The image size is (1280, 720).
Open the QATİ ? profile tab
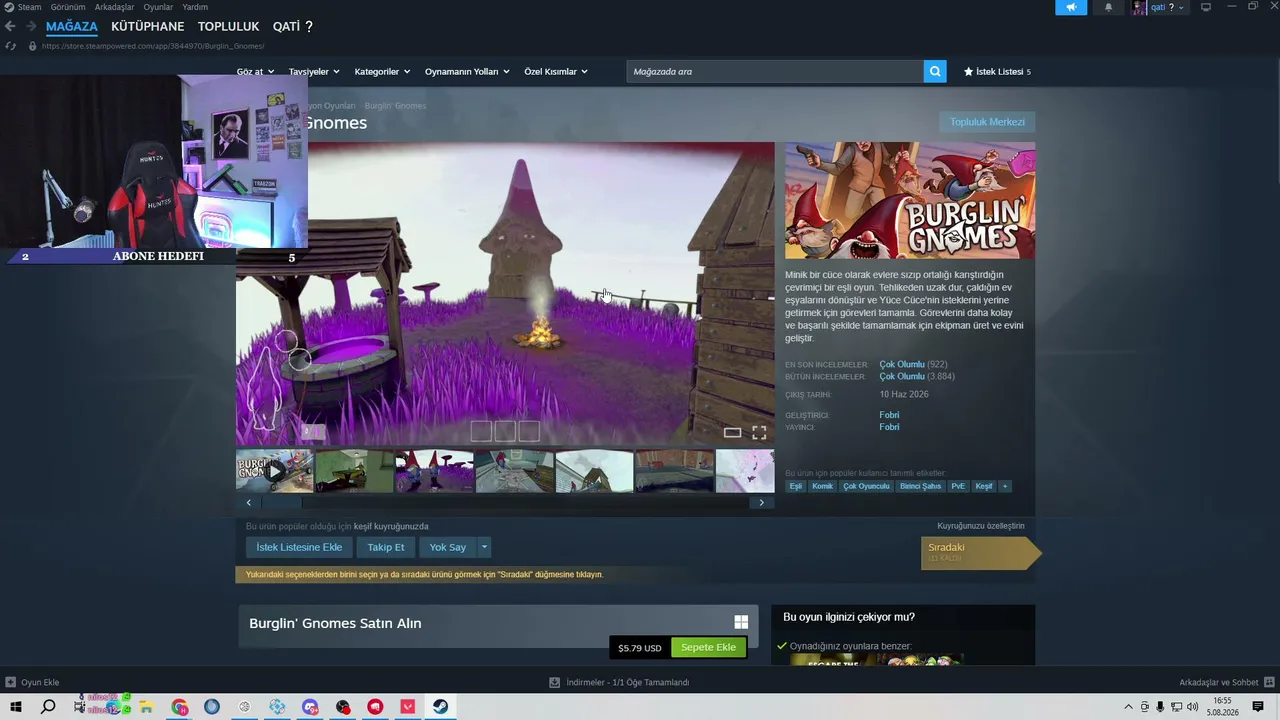293,27
